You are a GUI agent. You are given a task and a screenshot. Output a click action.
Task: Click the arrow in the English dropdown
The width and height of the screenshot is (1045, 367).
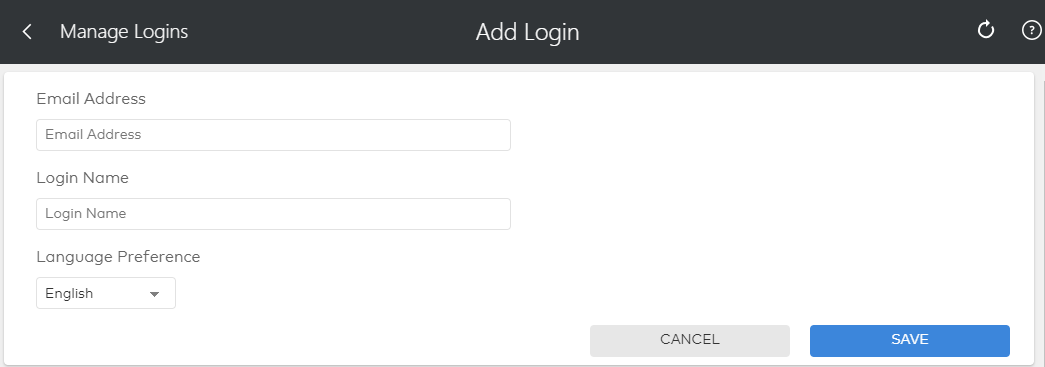tap(155, 294)
